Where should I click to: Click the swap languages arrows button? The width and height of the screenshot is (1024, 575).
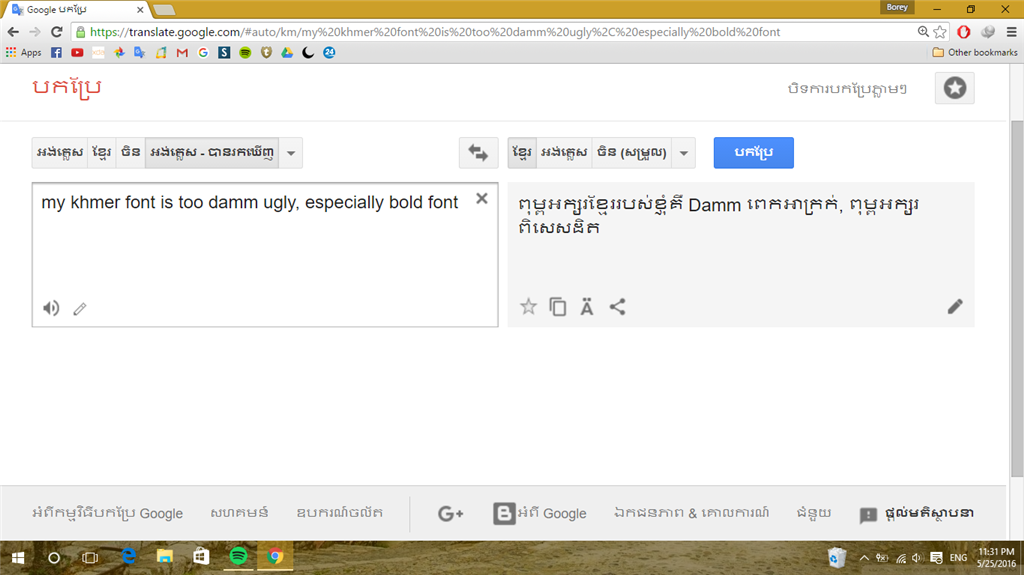[478, 153]
